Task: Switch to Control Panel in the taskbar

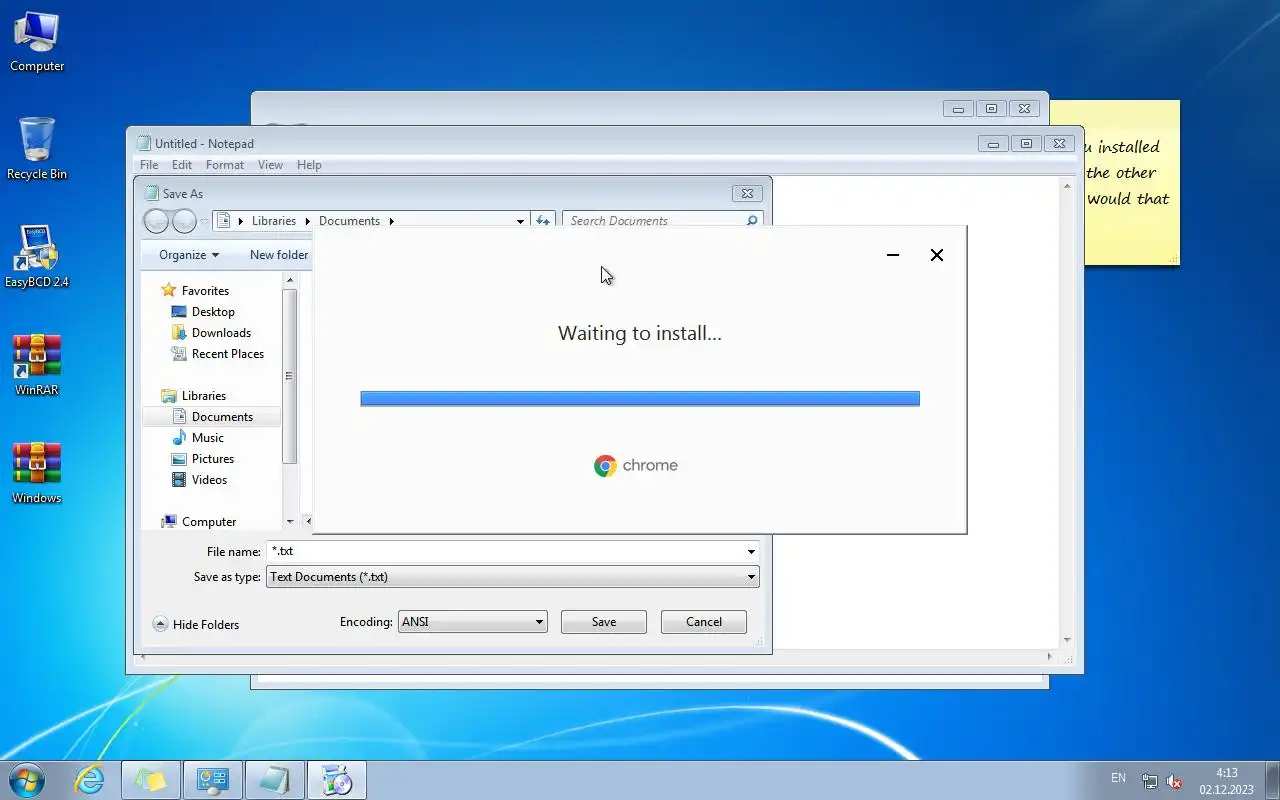Action: tap(213, 780)
